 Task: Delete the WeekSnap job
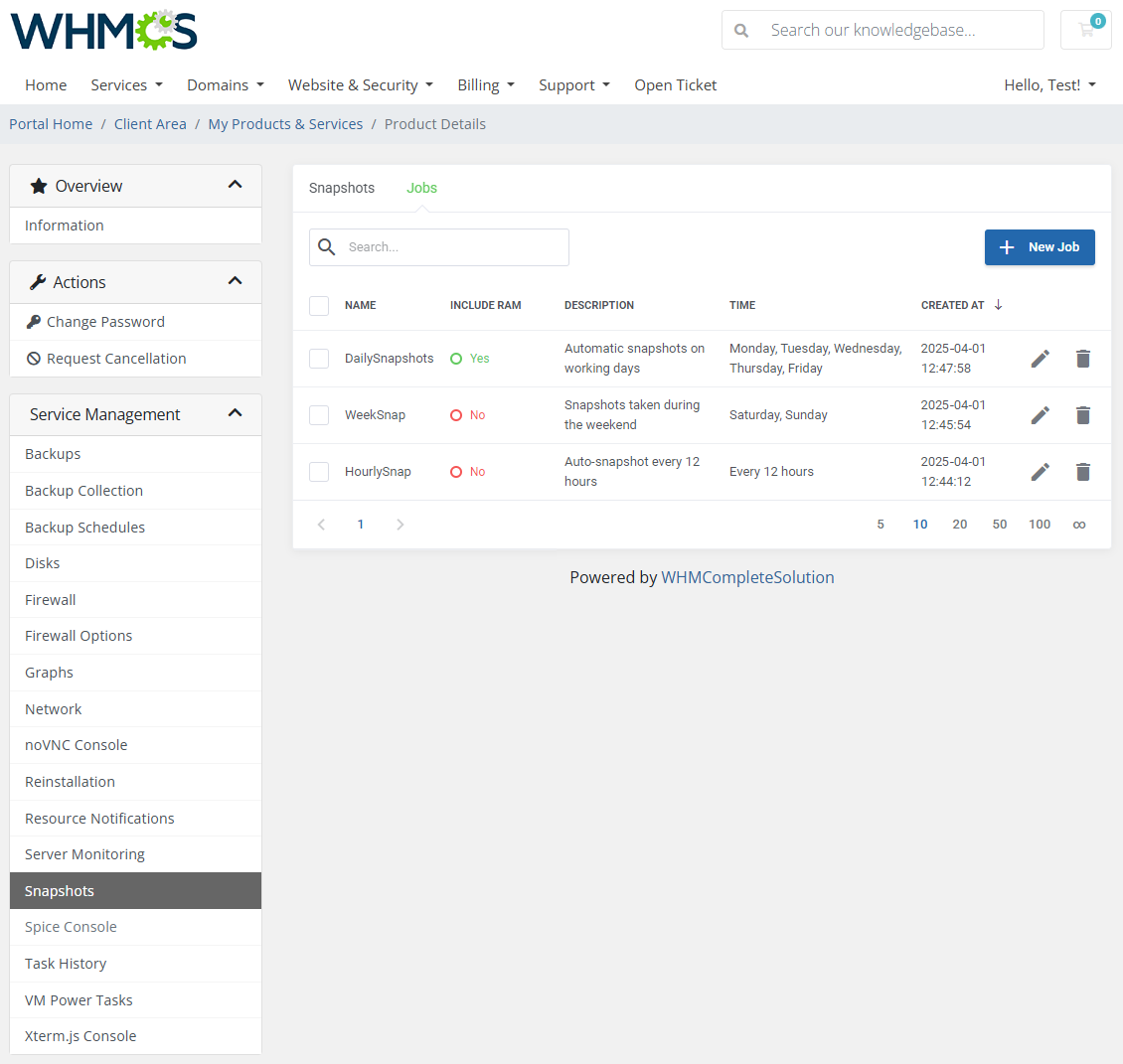(x=1083, y=414)
